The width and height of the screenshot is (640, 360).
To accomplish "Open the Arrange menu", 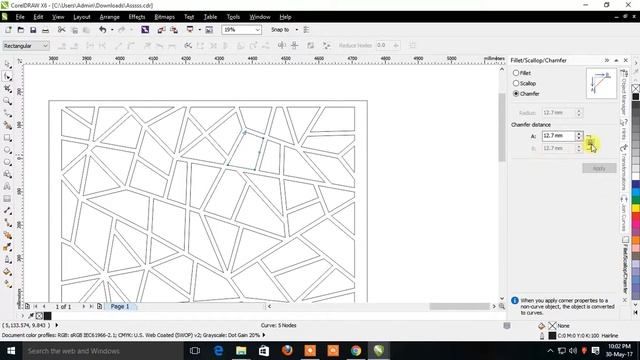I will pos(109,17).
